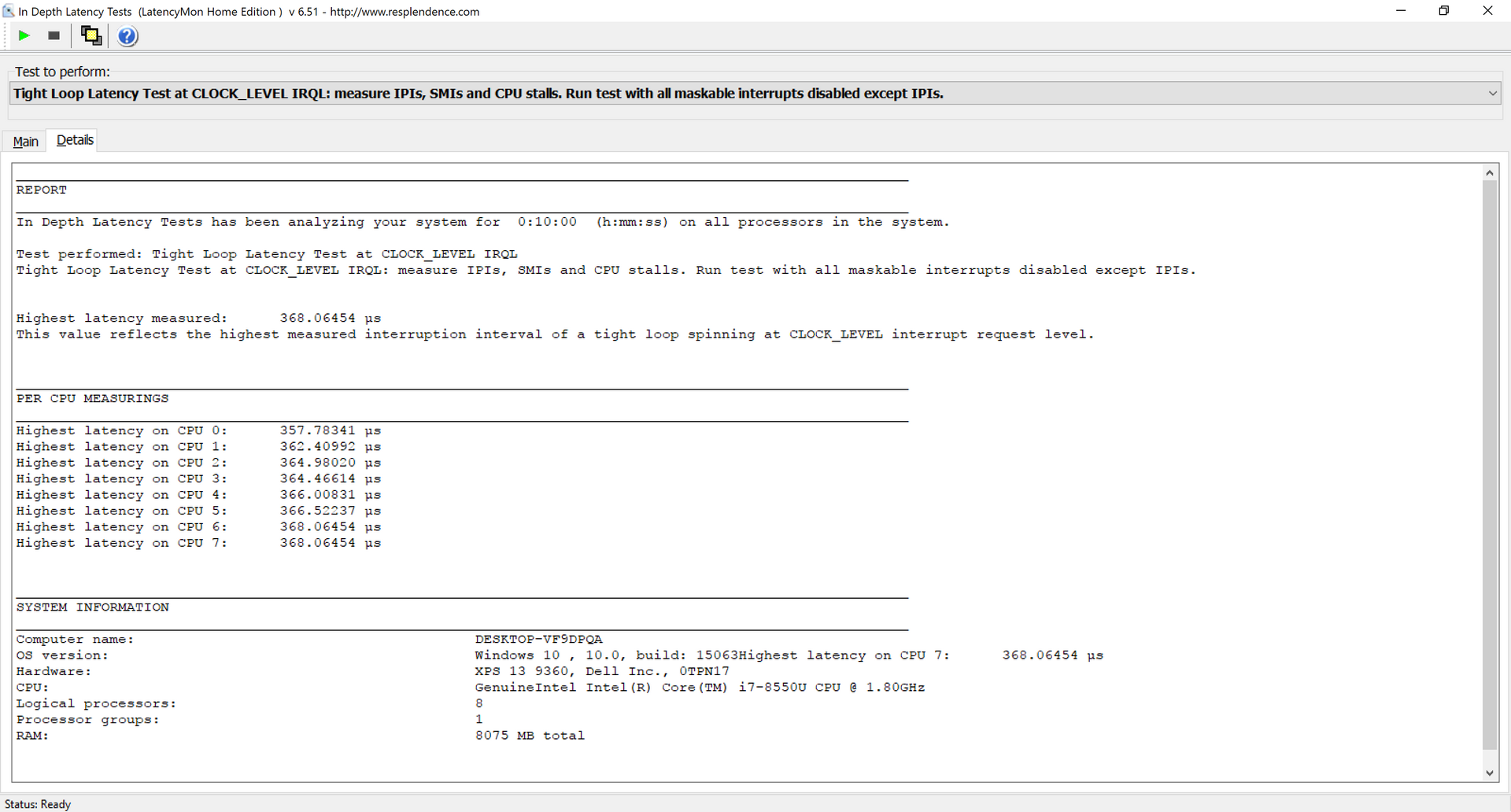Open help via the blue question mark icon
This screenshot has height=812, width=1511.
[127, 36]
